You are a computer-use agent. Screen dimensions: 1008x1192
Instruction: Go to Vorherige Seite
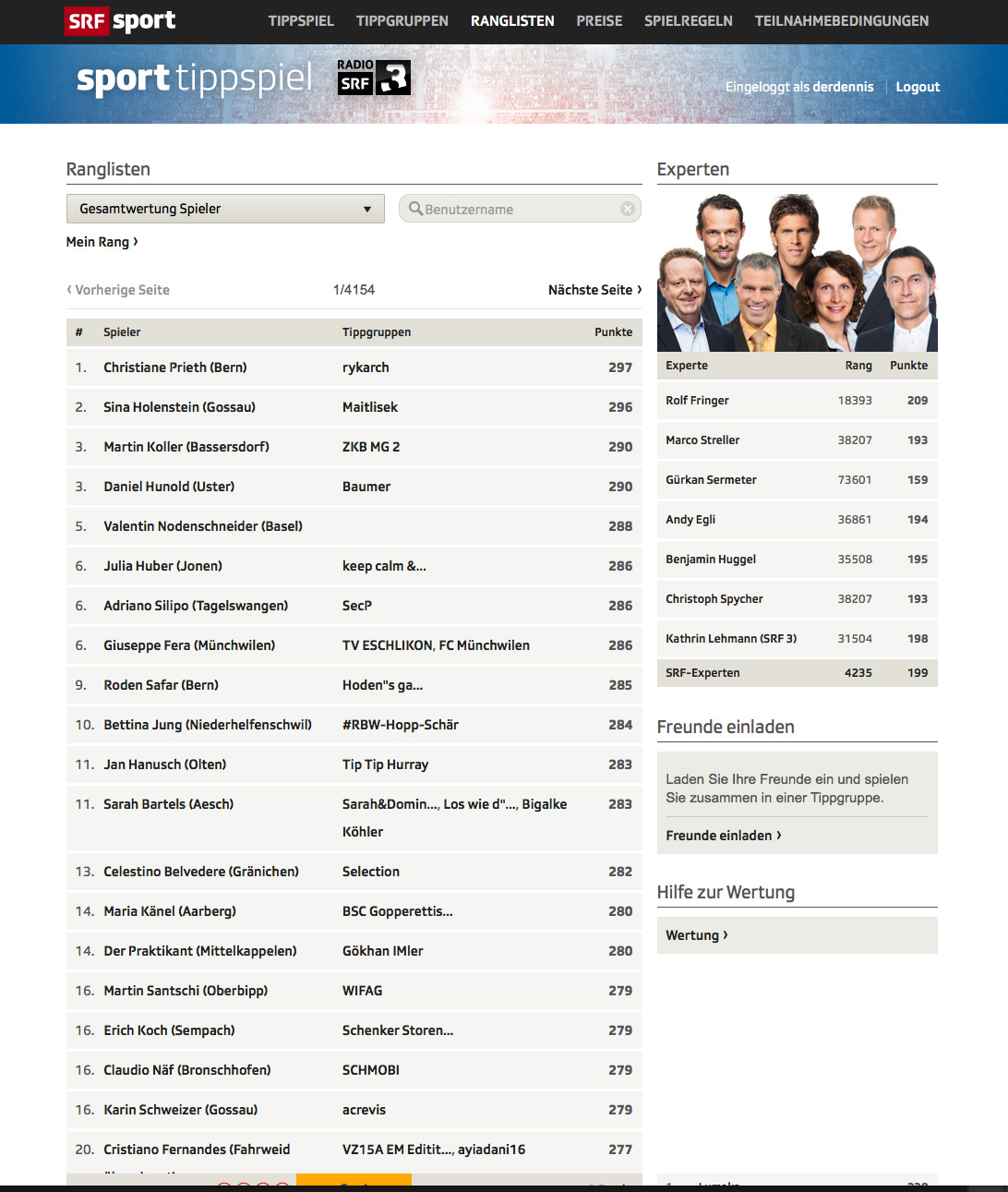click(x=118, y=290)
